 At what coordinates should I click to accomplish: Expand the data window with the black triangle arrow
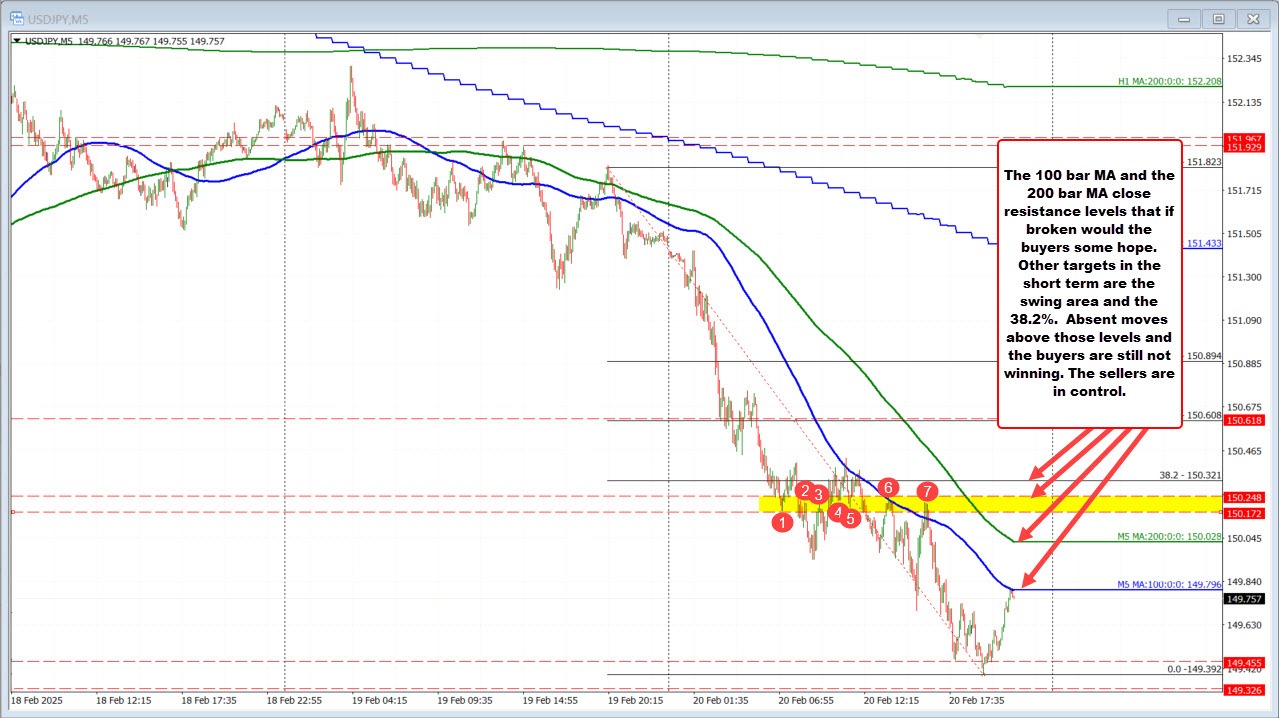[16, 41]
